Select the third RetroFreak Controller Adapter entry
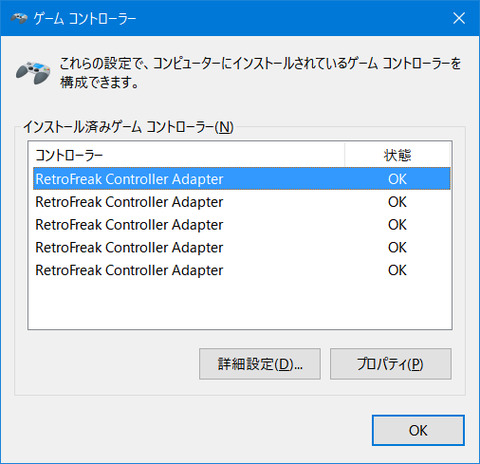Image resolution: width=480 pixels, height=464 pixels. pyautogui.click(x=242, y=225)
